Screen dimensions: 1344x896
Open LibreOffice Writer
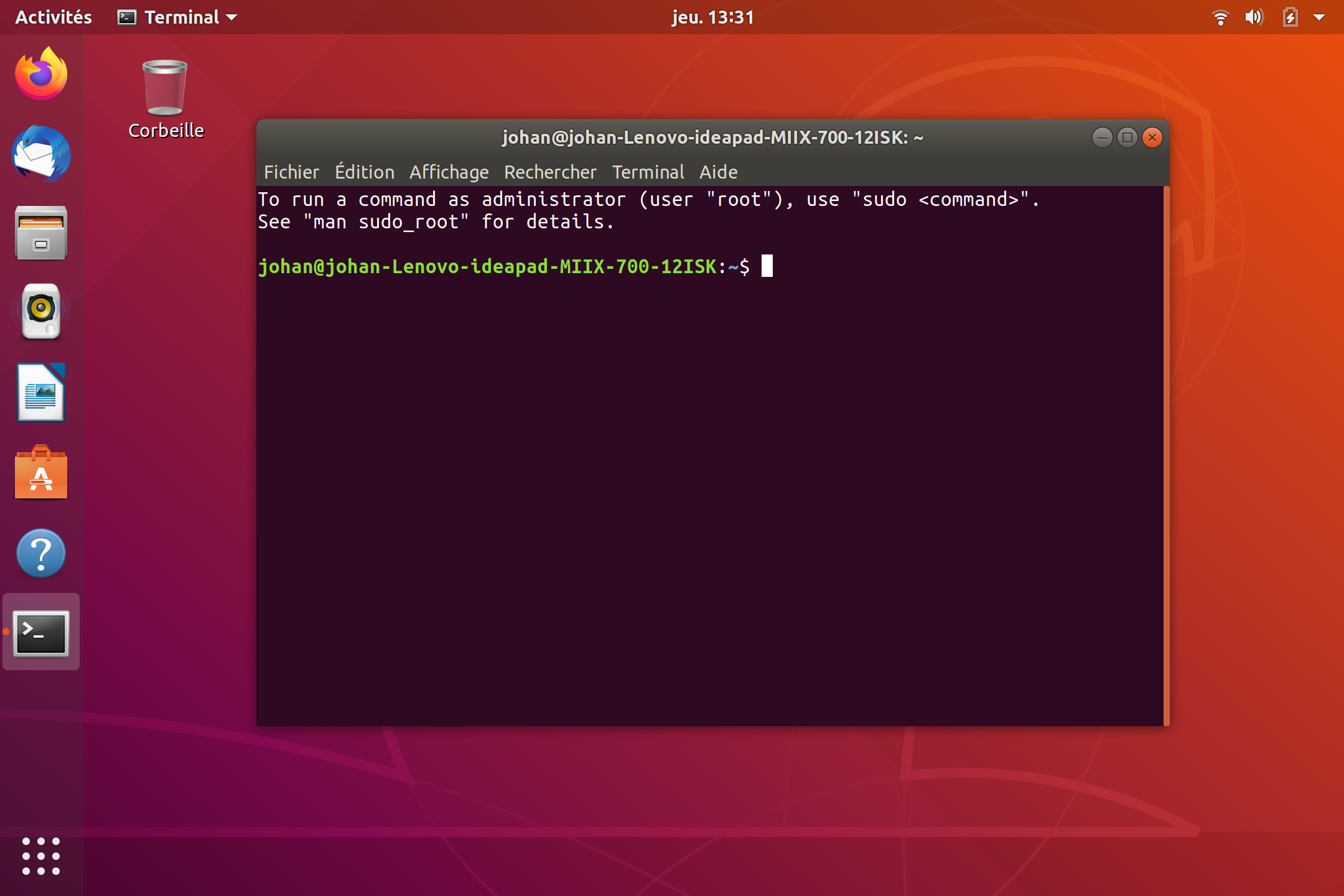tap(40, 393)
